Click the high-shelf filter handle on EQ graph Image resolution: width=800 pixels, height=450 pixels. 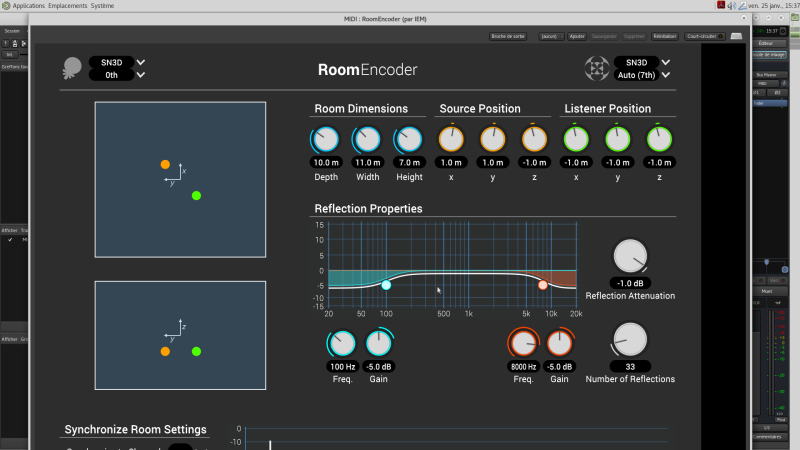point(543,285)
